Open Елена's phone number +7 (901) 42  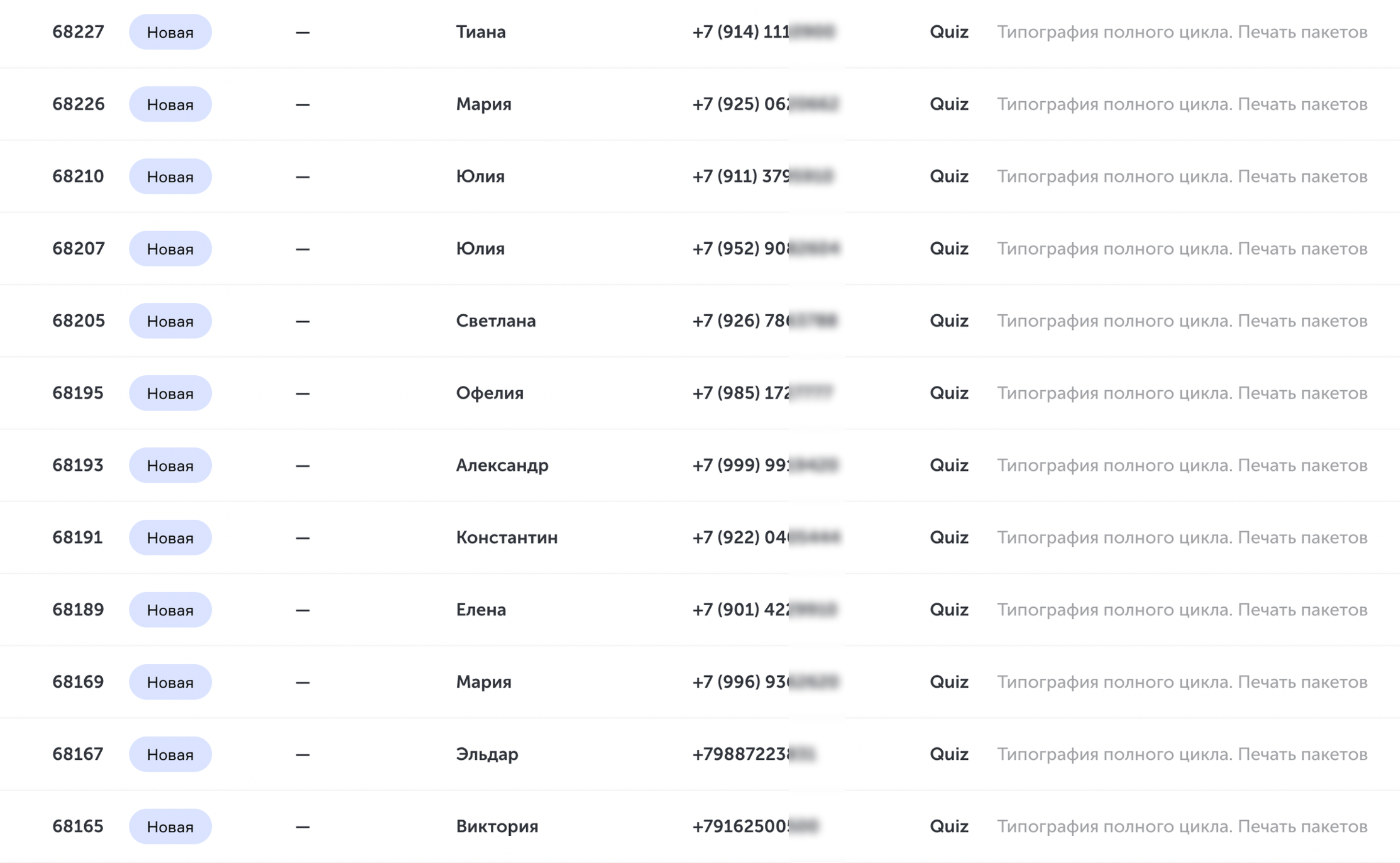pyautogui.click(x=764, y=610)
